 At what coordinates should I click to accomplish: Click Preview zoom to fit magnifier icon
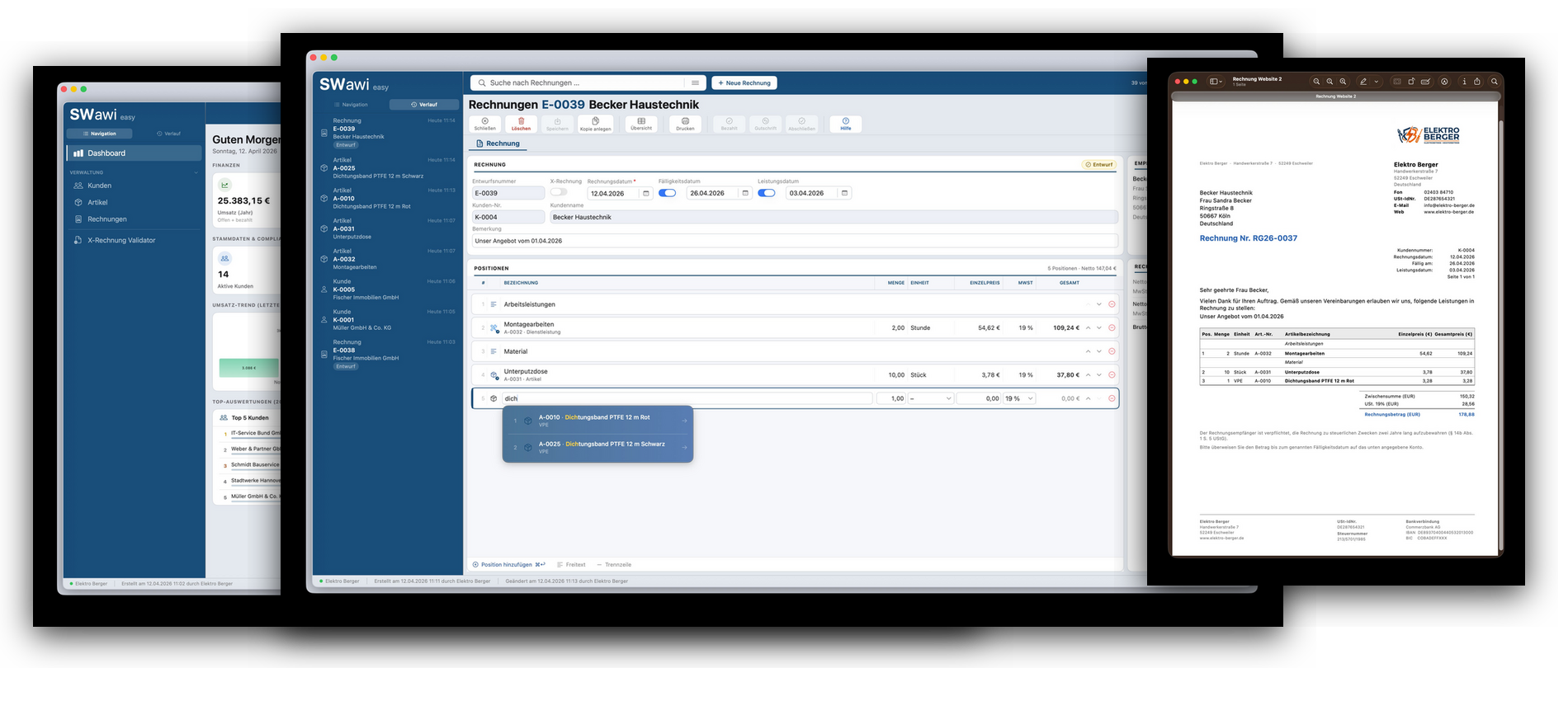[1329, 82]
